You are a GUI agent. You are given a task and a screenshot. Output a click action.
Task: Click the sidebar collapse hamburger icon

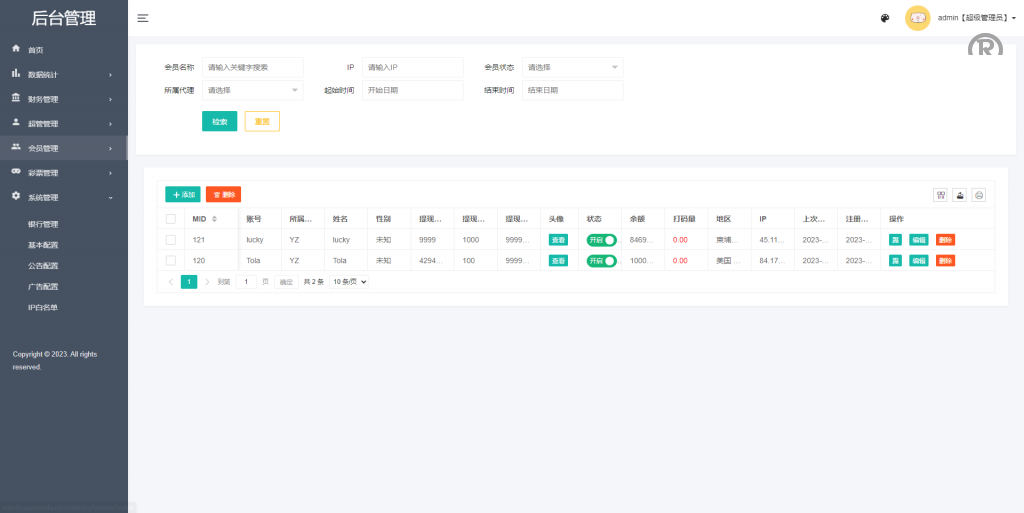(143, 18)
